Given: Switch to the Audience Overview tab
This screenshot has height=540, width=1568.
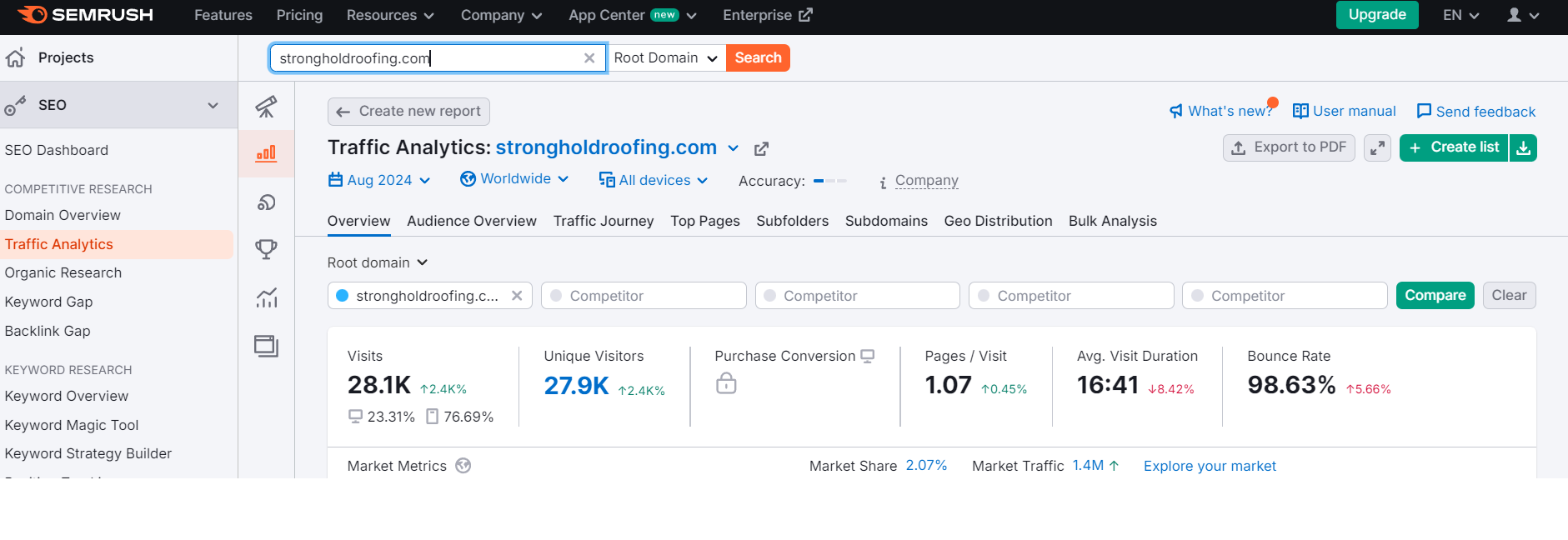Looking at the screenshot, I should [472, 221].
